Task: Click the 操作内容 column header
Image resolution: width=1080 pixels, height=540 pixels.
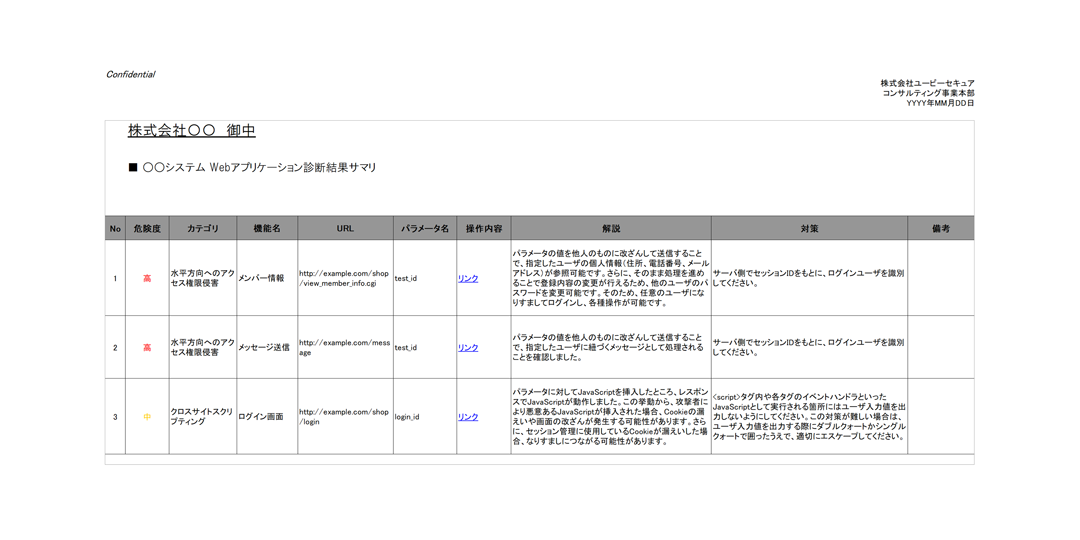Action: tap(484, 229)
